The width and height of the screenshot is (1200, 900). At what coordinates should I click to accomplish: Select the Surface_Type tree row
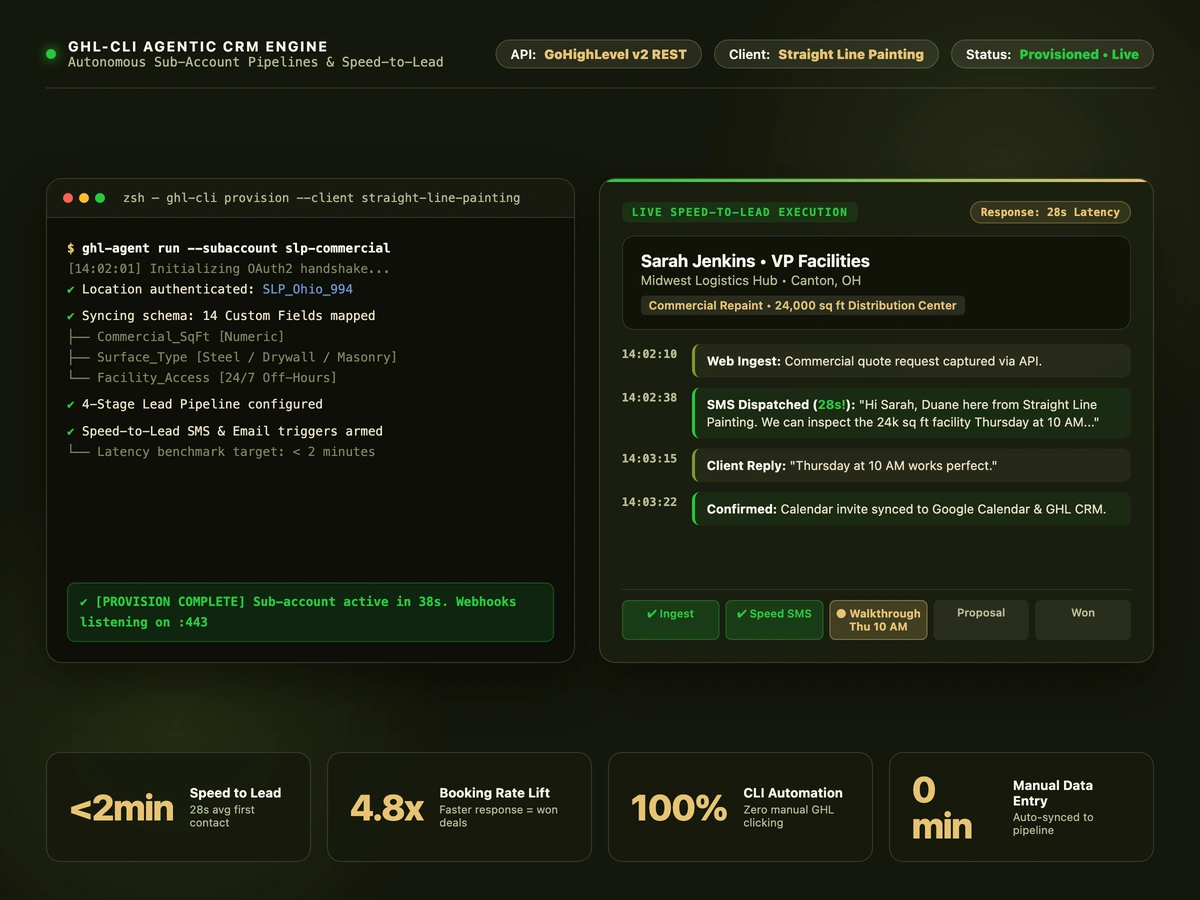click(x=232, y=357)
